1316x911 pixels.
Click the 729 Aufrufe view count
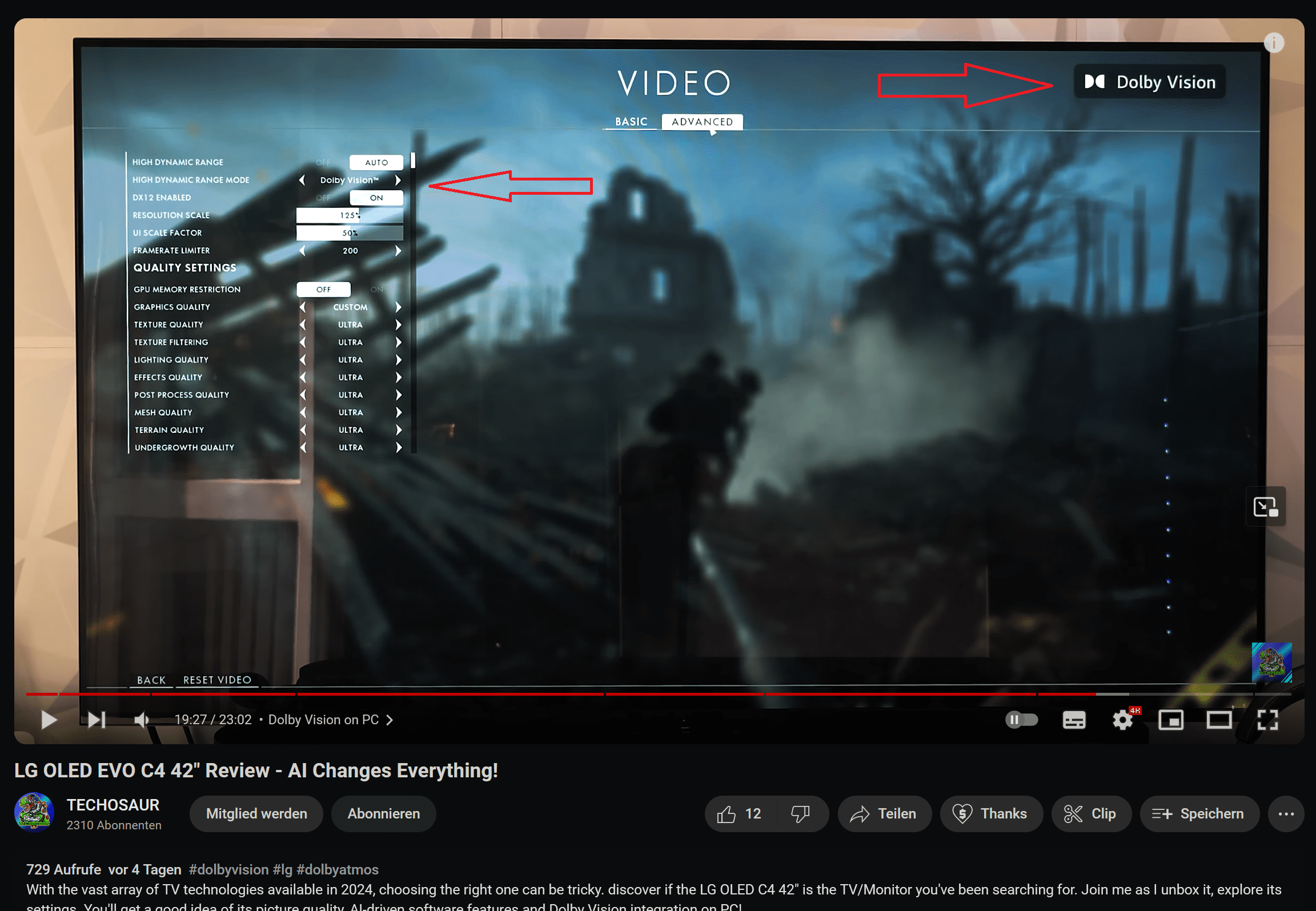tap(63, 869)
